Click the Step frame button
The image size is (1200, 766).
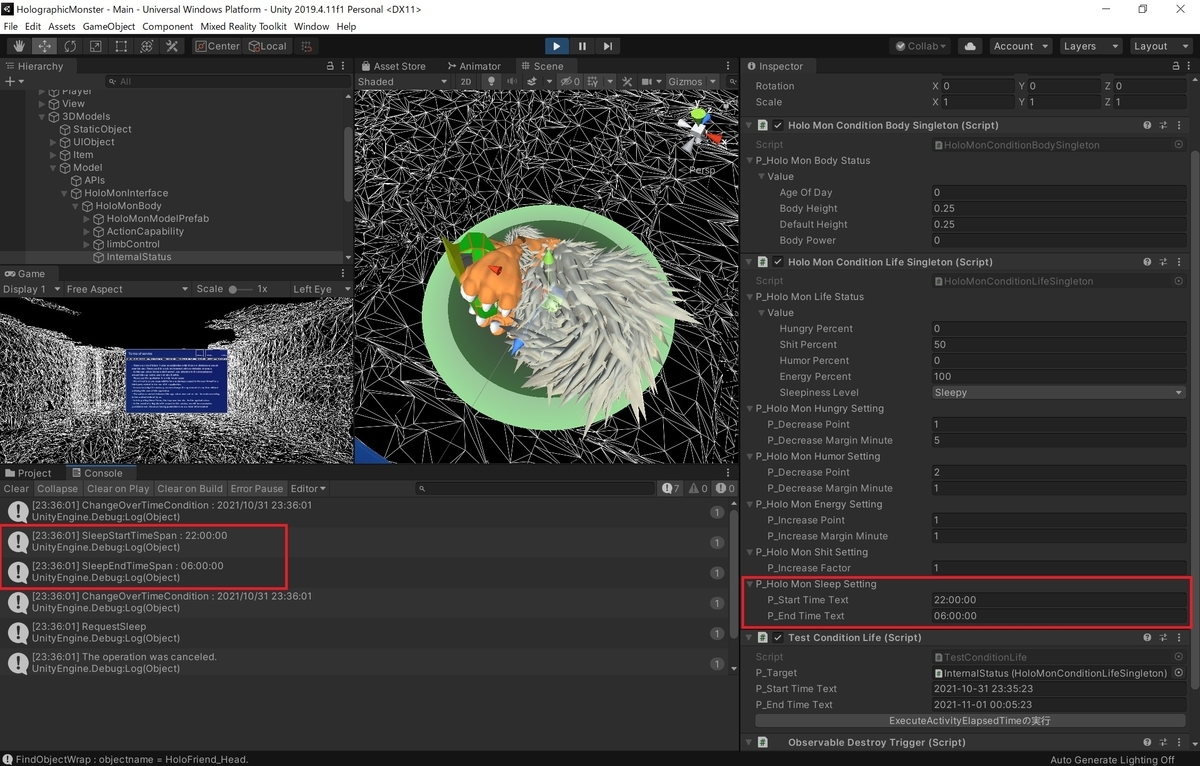608,46
